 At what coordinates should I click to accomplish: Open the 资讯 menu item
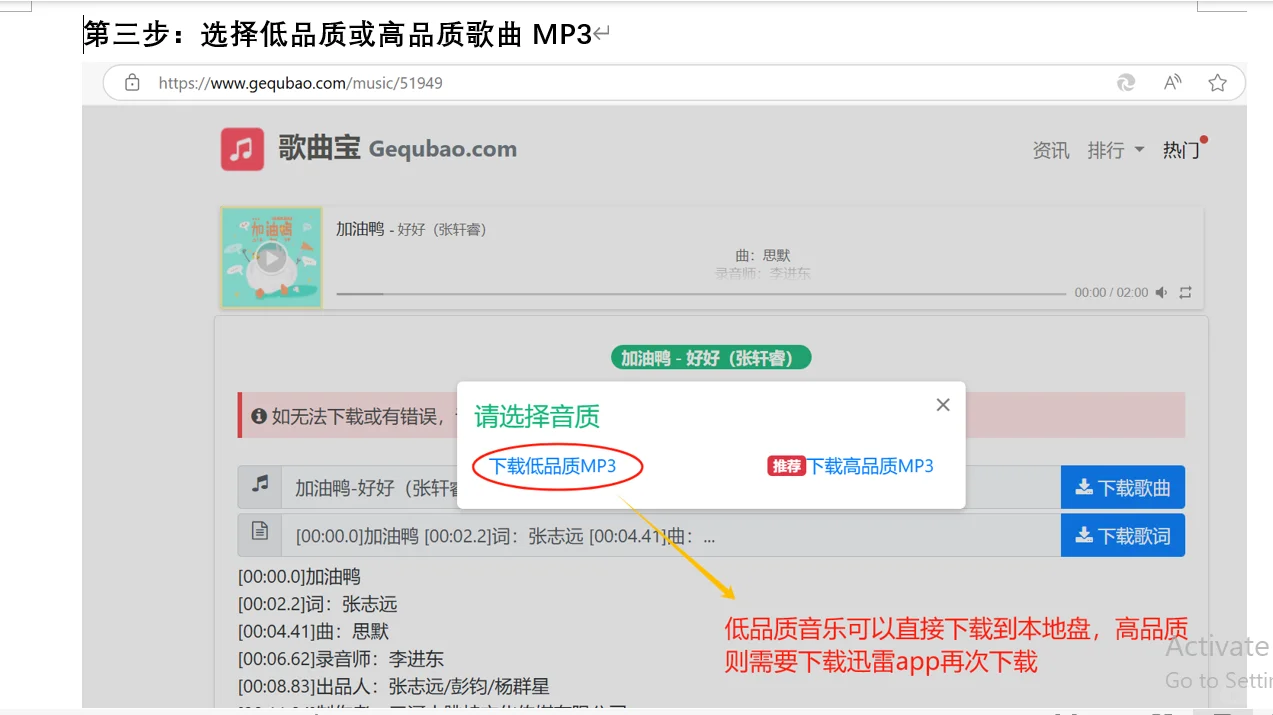pos(1050,149)
